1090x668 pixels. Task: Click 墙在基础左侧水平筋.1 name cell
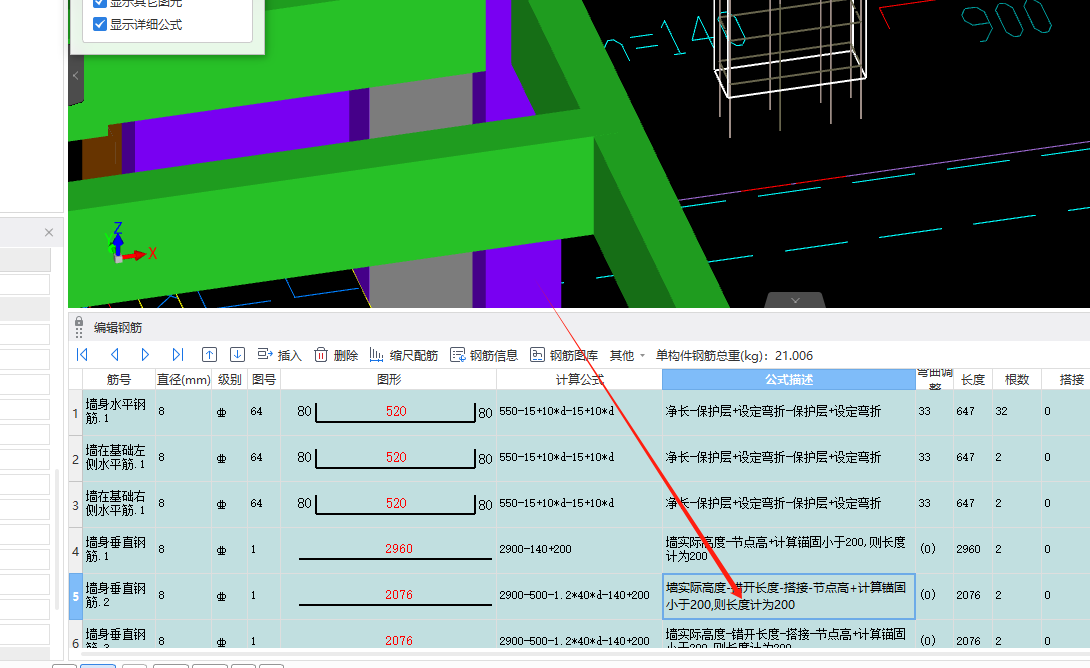coord(119,458)
